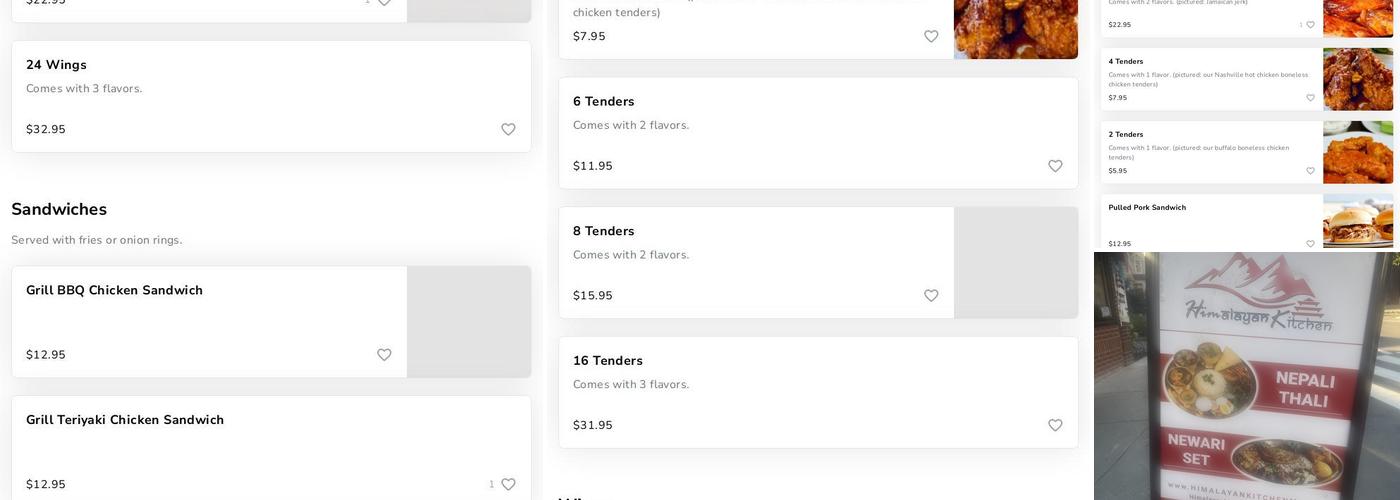The width and height of the screenshot is (1400, 500).
Task: Click heart on Grill BBQ Chicken Sandwich
Action: (384, 355)
